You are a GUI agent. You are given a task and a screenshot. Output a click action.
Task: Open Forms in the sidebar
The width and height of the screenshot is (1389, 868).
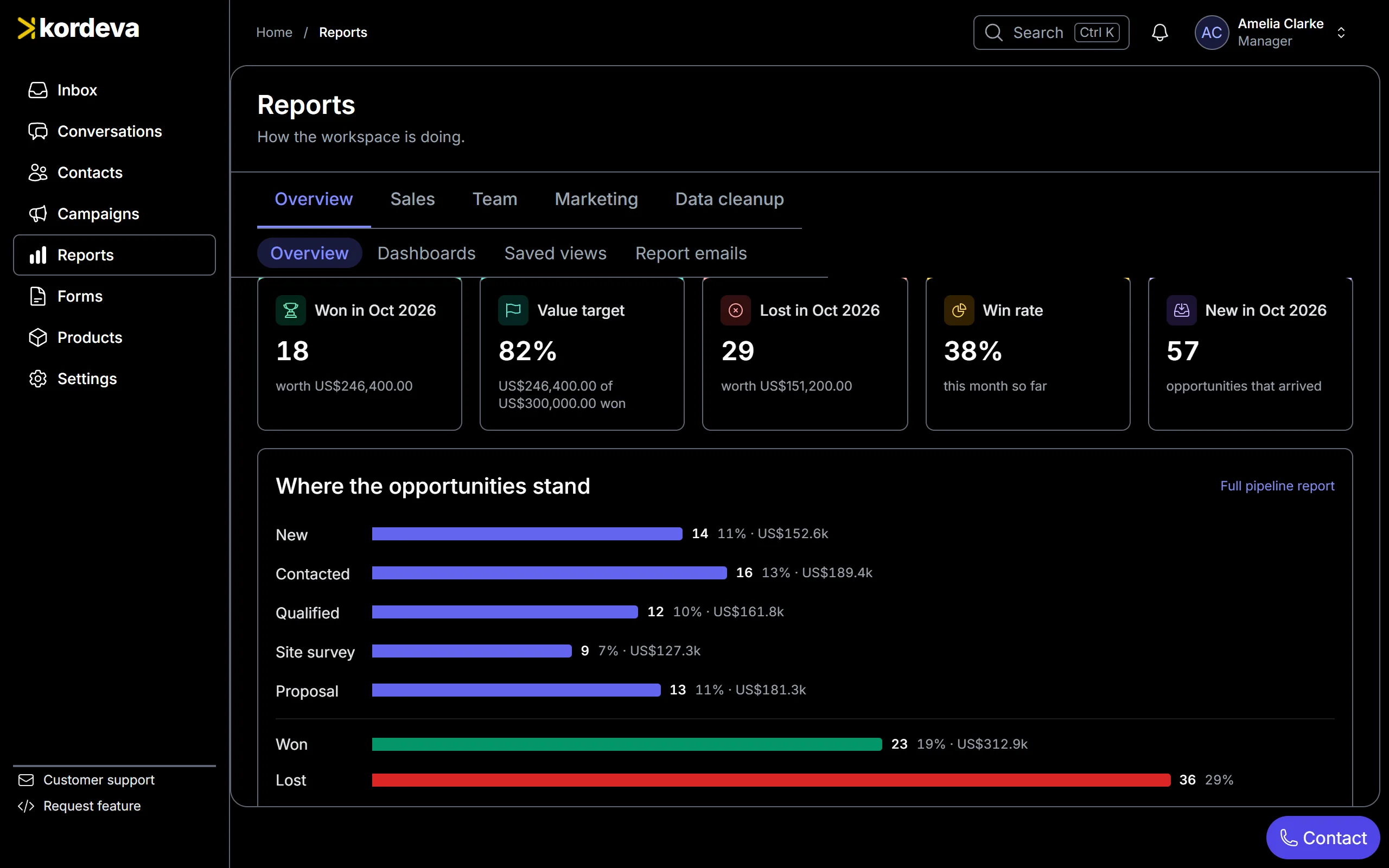coord(114,296)
